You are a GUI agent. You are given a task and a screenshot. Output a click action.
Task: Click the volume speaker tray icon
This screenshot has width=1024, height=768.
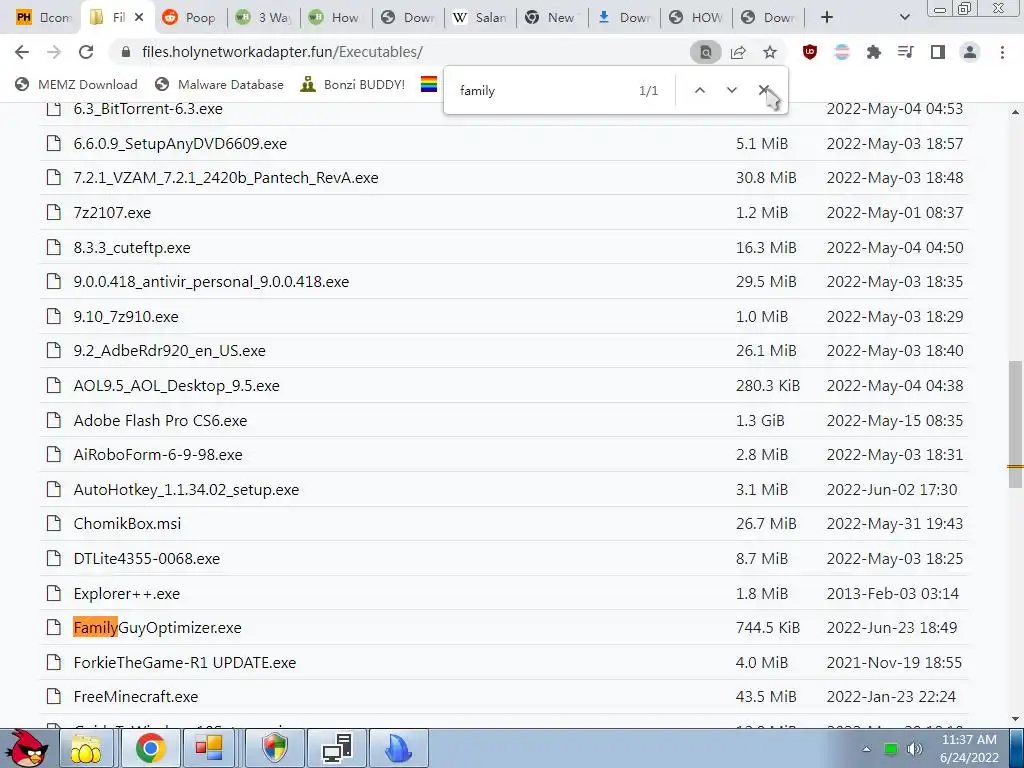pos(915,749)
